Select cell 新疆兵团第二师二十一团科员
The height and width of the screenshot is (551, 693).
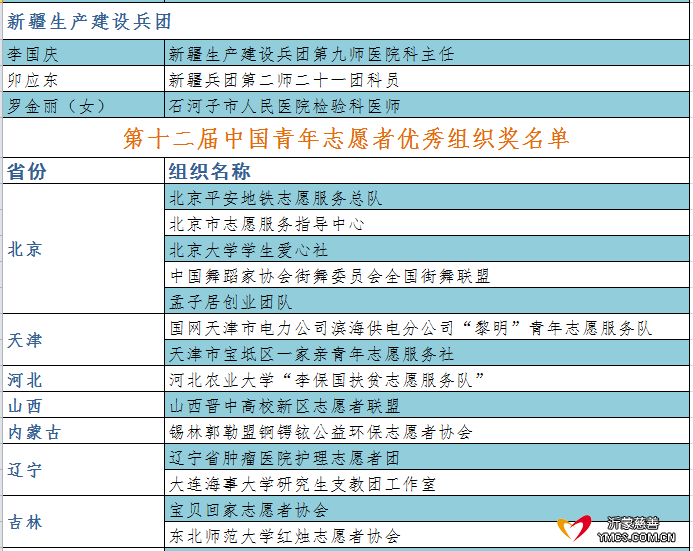tap(427, 80)
